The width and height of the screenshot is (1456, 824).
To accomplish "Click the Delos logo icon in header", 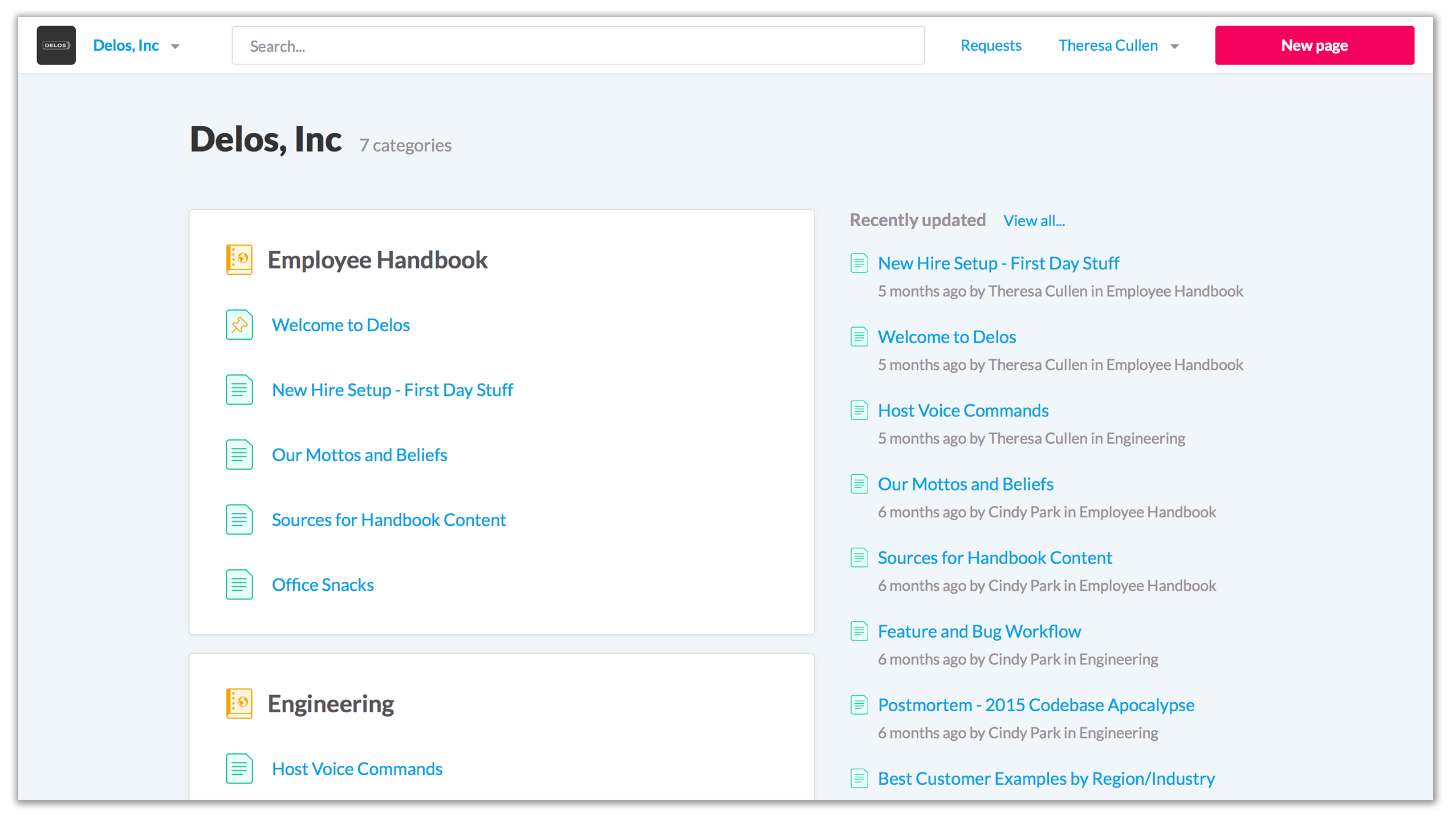I will click(x=56, y=46).
